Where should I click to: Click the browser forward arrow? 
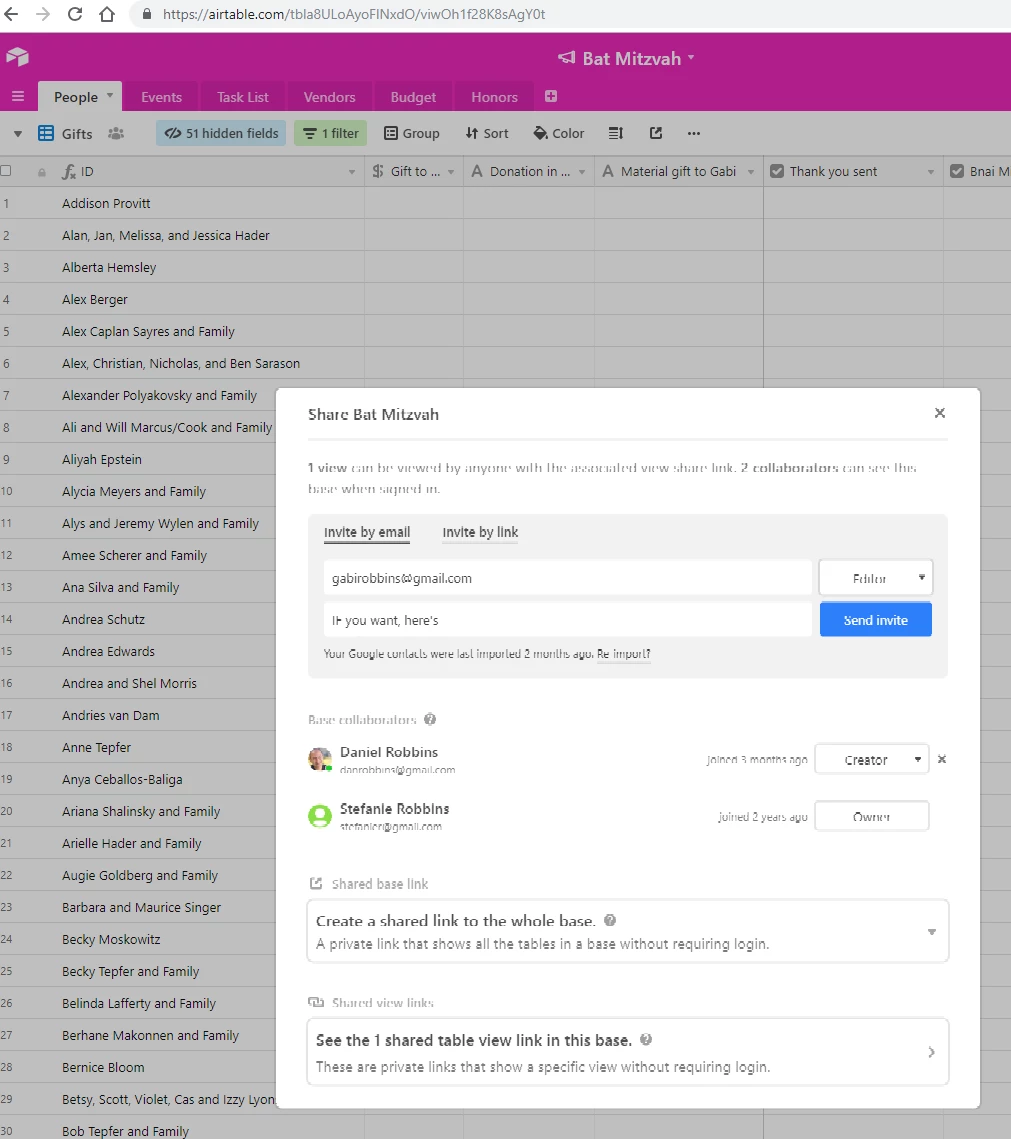(x=43, y=14)
